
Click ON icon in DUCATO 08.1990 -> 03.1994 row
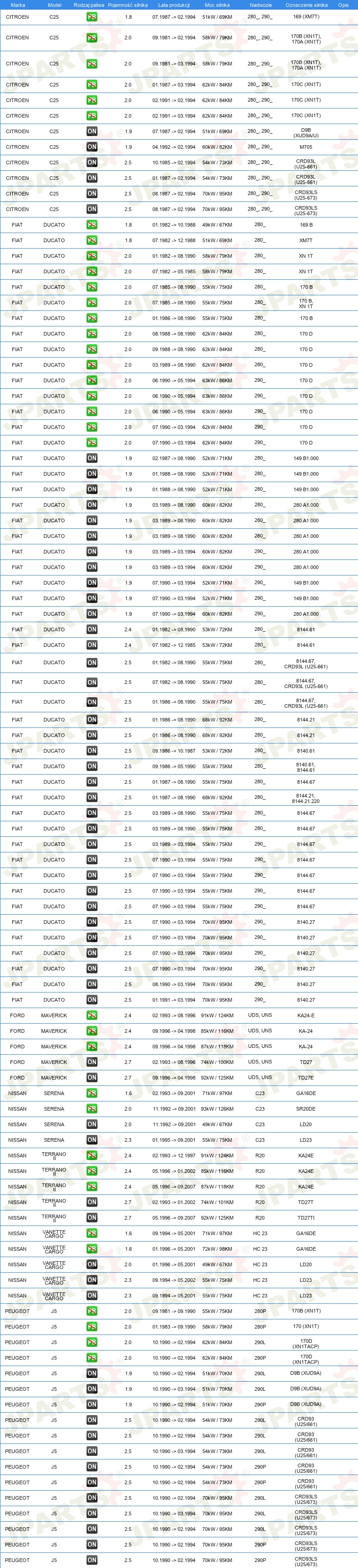pyautogui.click(x=91, y=985)
